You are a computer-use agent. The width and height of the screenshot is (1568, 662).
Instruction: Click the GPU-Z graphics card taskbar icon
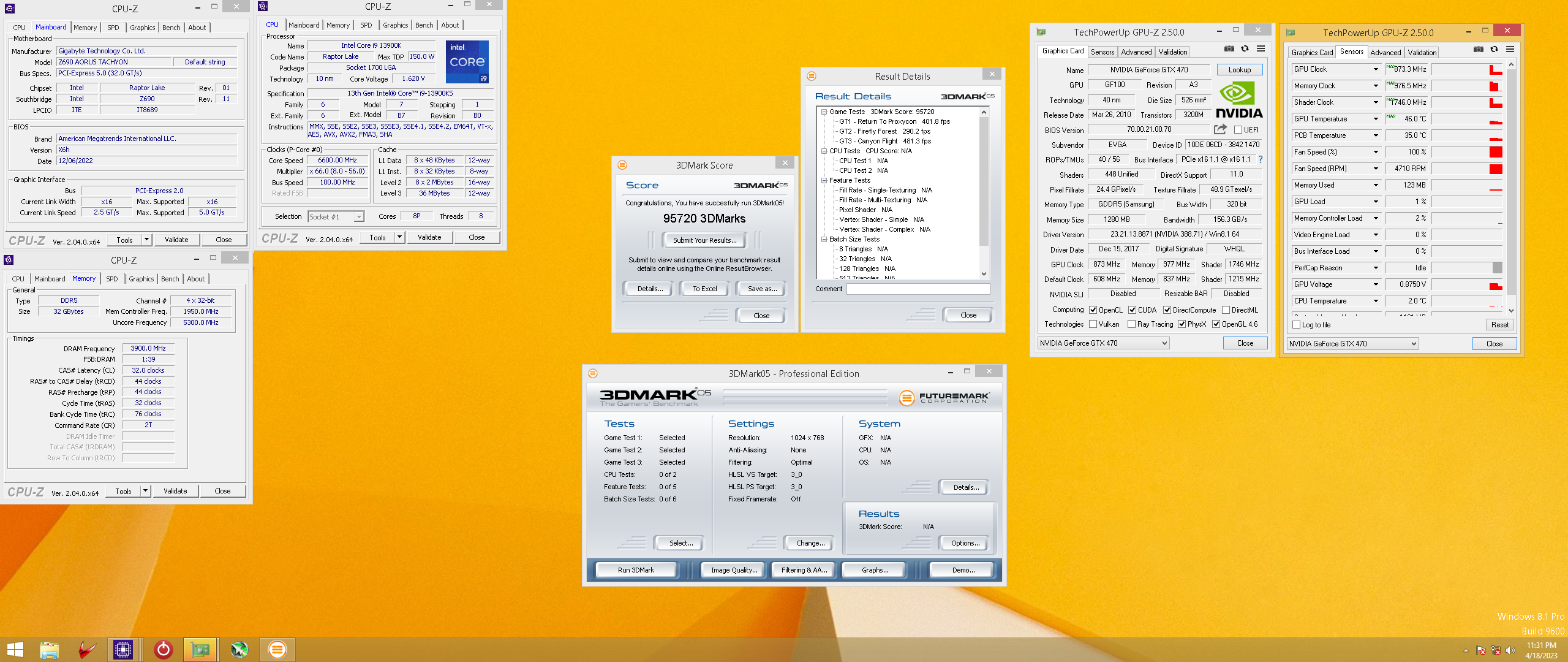point(200,650)
